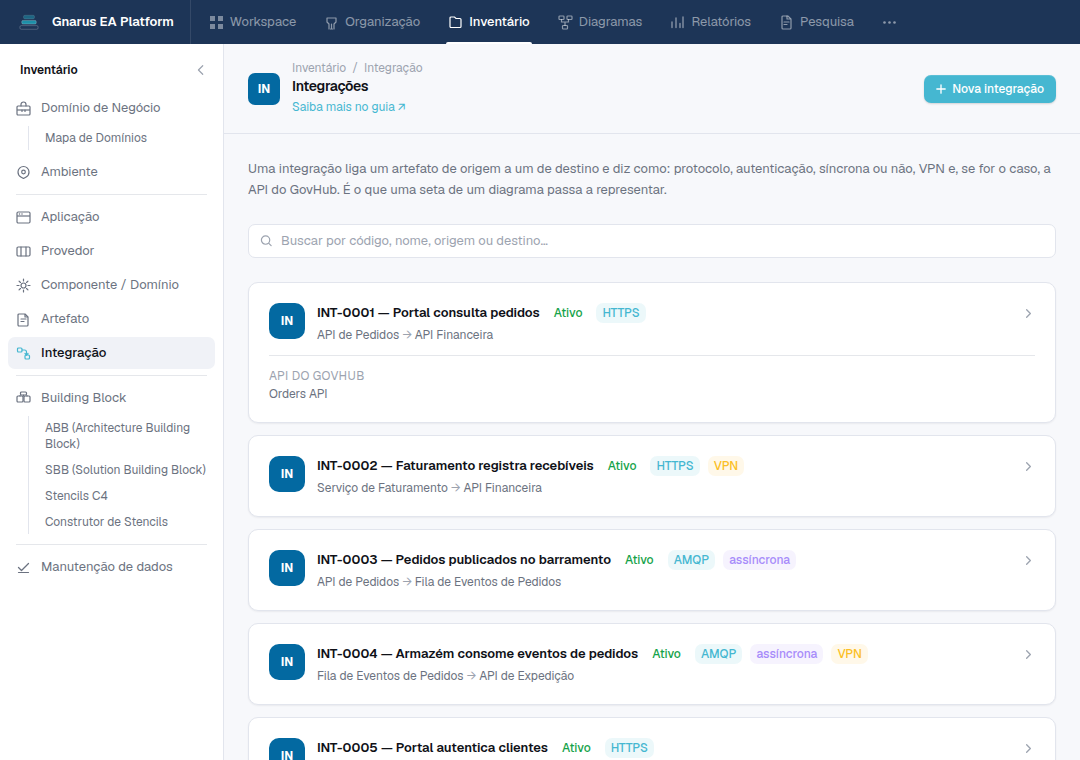Image resolution: width=1080 pixels, height=760 pixels.
Task: Expand INT-0004 with its chevron
Action: click(1028, 655)
